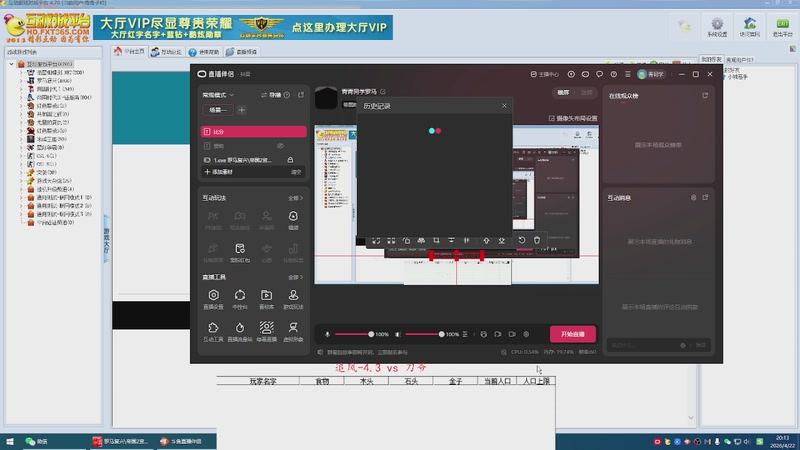
Task: Mute the speaker audio icon
Action: [x=398, y=334]
